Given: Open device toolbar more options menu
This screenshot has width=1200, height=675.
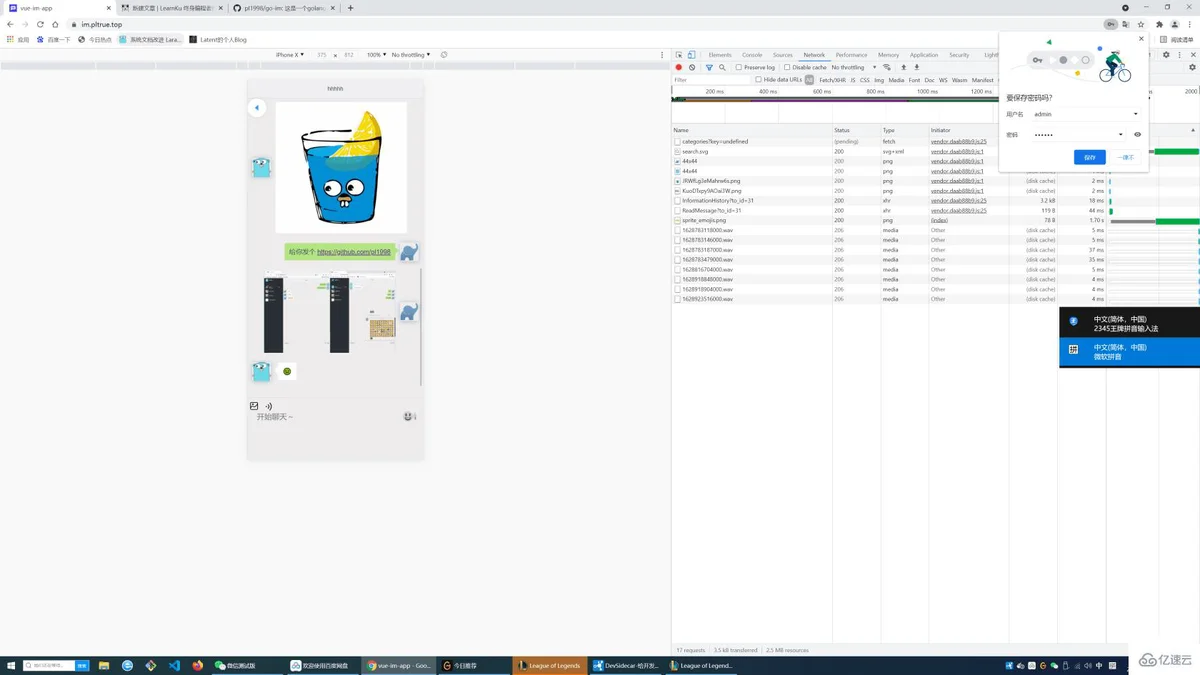Looking at the screenshot, I should click(662, 55).
